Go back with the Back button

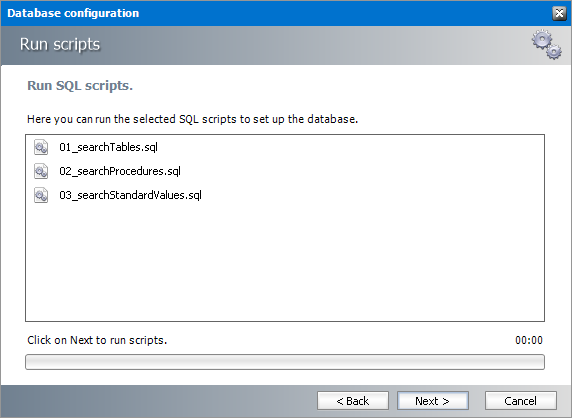coord(353,401)
